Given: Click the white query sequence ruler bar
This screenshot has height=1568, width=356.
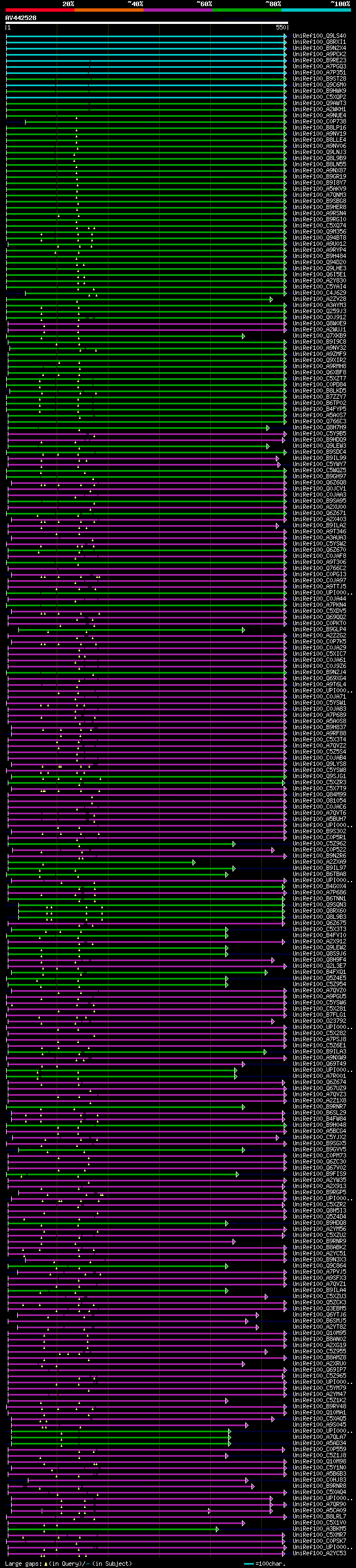Looking at the screenshot, I should tap(147, 22).
